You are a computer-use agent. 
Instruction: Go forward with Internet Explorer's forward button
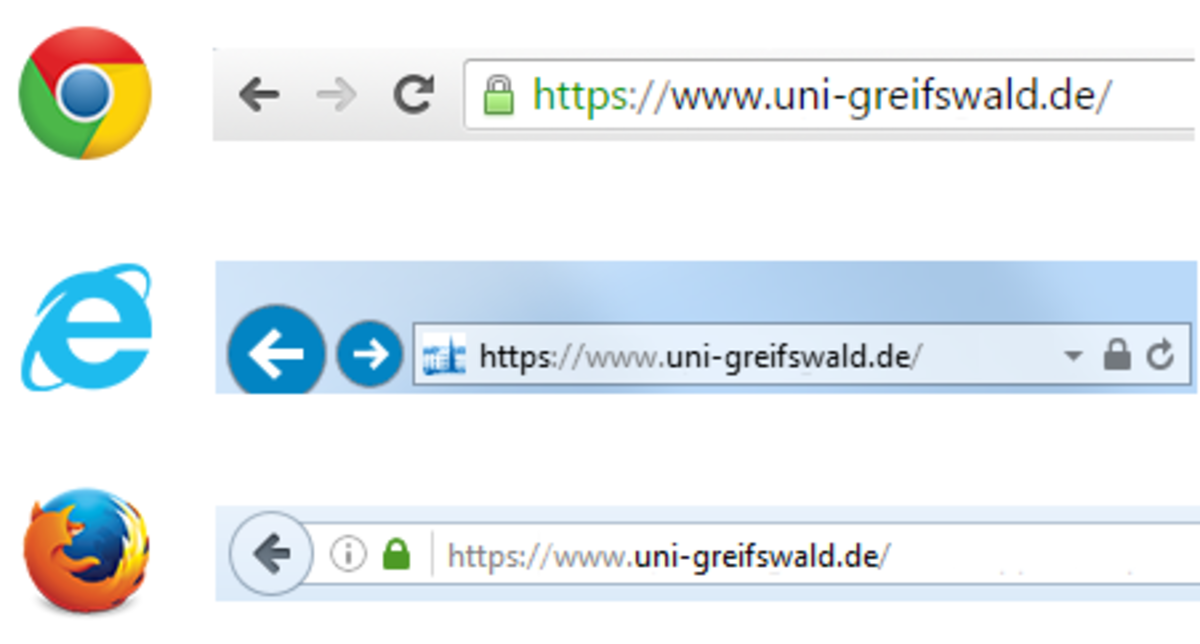[369, 354]
